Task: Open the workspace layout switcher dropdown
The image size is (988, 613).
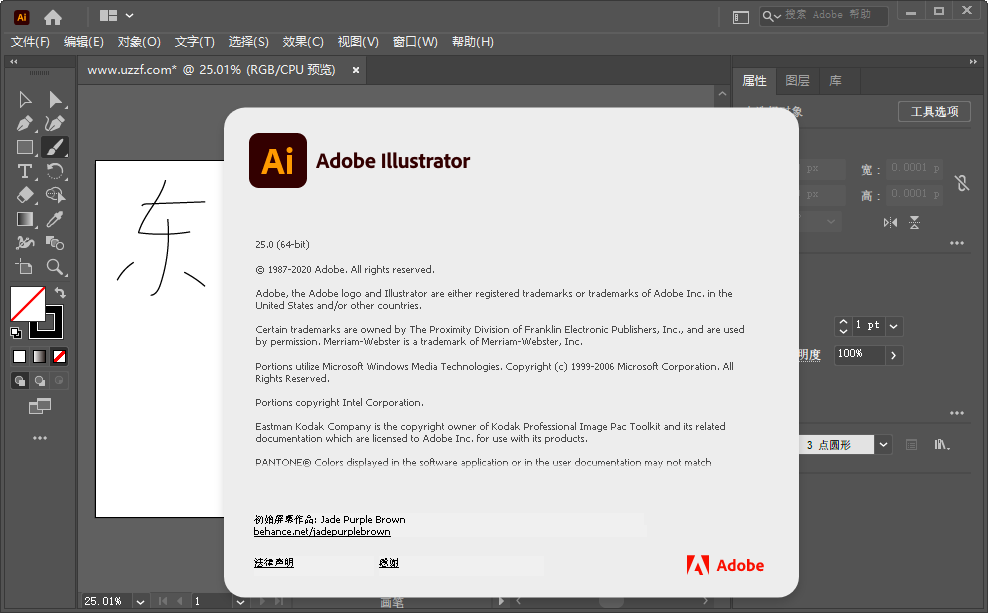Action: (x=117, y=15)
